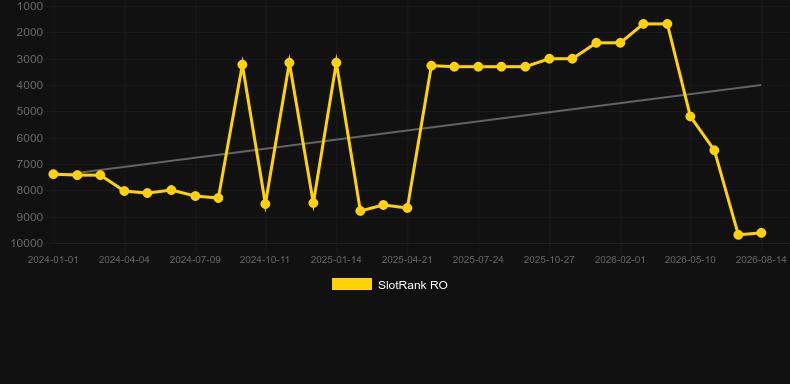Click the SlotRank RO legend label

click(x=413, y=285)
